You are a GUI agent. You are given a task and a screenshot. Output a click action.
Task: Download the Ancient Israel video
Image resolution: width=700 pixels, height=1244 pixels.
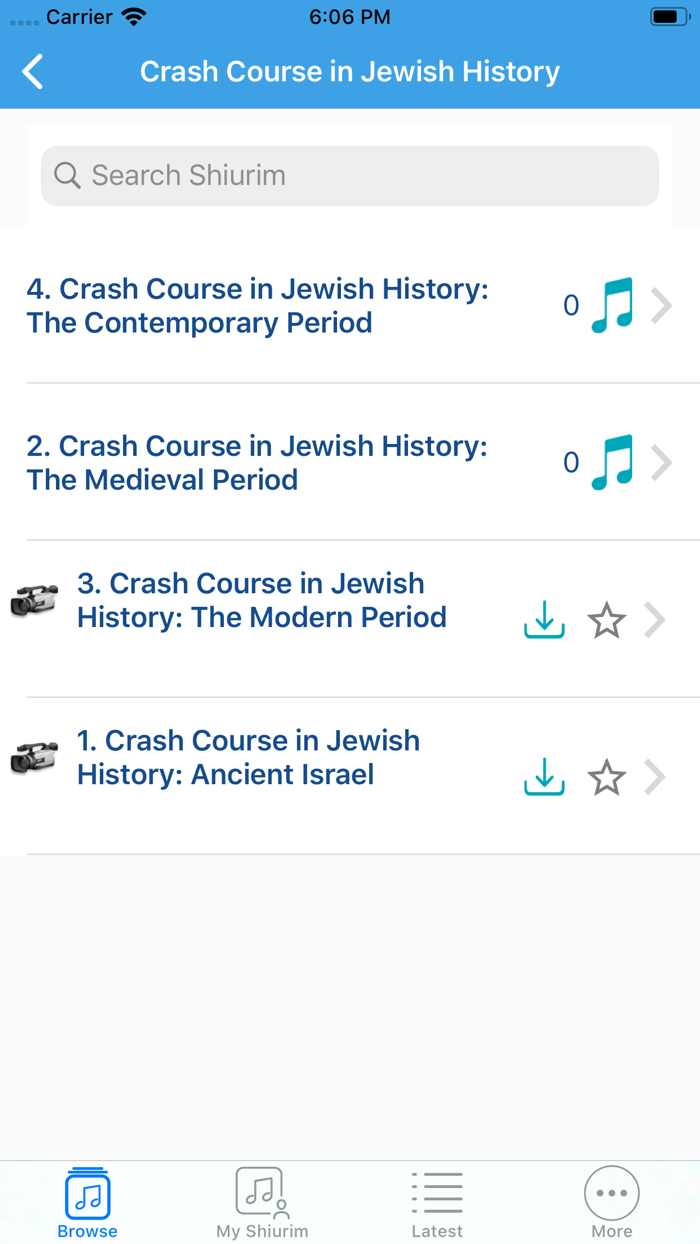click(543, 777)
